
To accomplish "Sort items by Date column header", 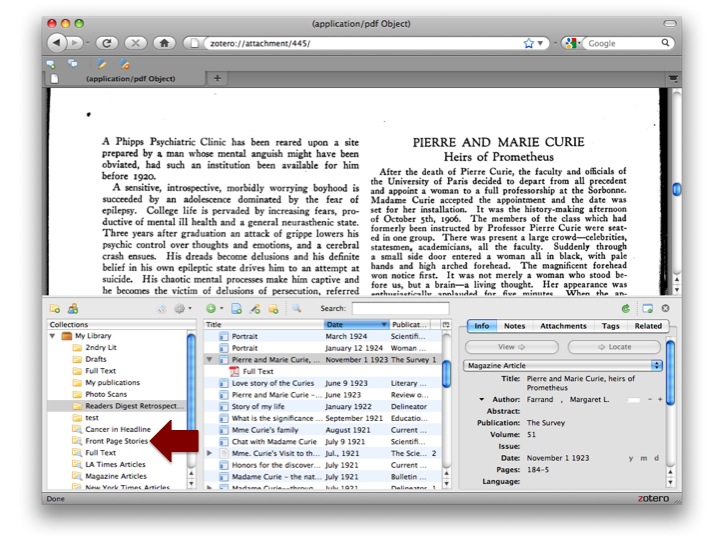I will [356, 325].
